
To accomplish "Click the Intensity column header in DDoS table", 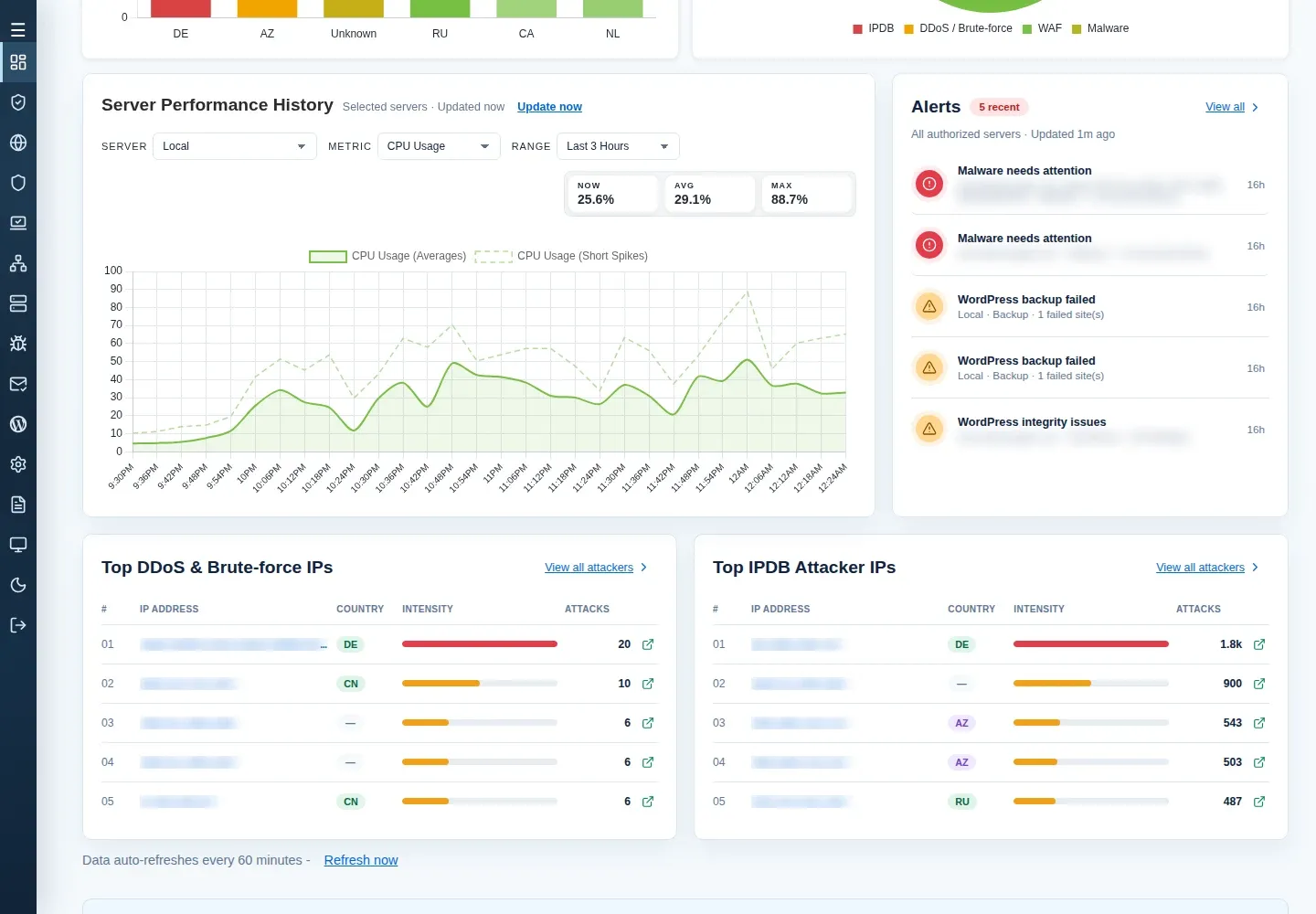I will tap(428, 609).
